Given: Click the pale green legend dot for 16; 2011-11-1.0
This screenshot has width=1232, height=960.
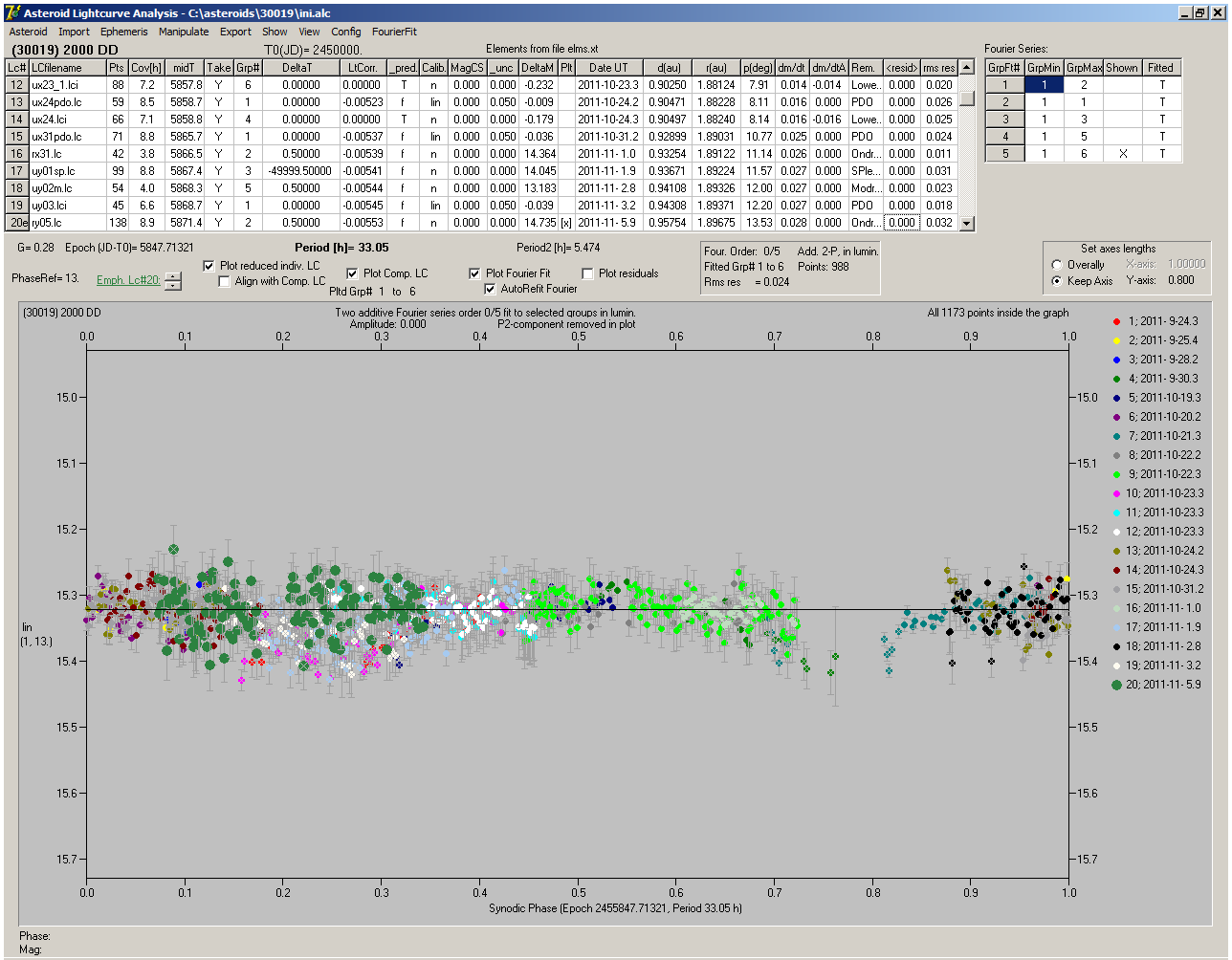Looking at the screenshot, I should tap(1116, 608).
